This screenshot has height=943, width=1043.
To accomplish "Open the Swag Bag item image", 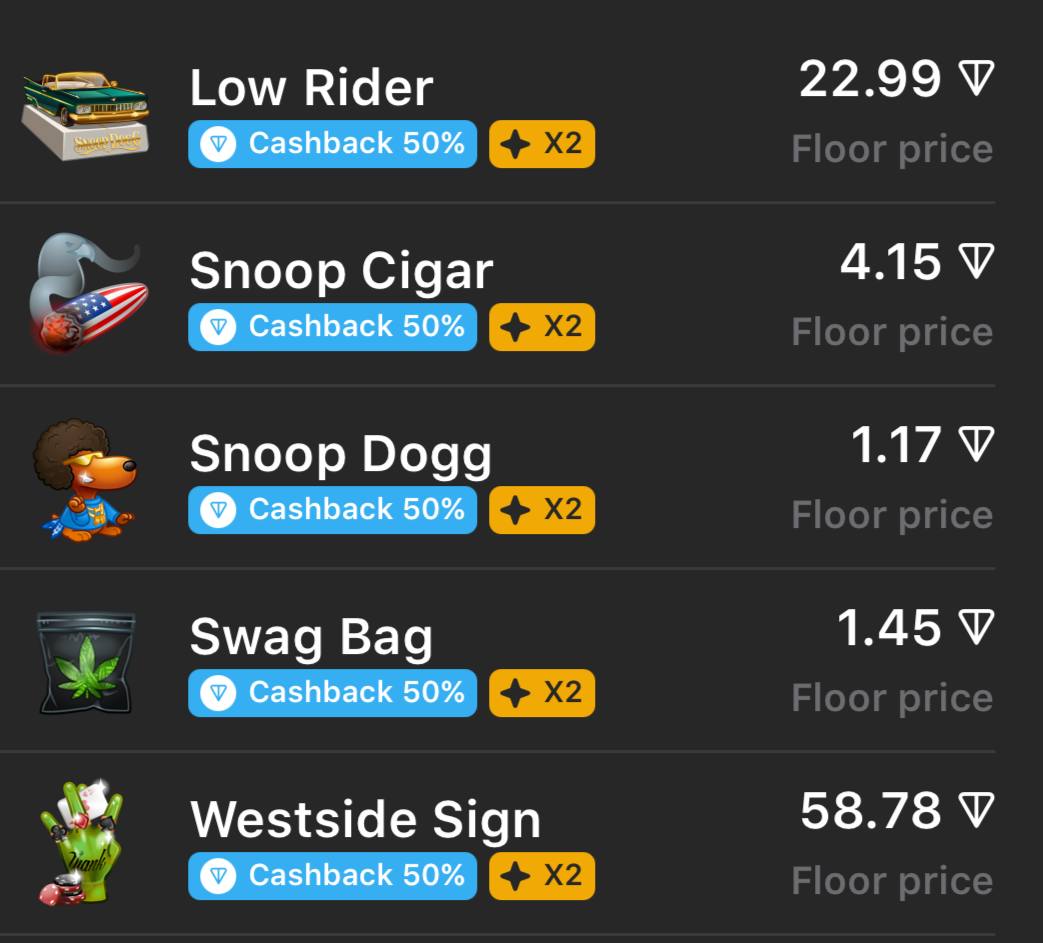I will pyautogui.click(x=86, y=663).
